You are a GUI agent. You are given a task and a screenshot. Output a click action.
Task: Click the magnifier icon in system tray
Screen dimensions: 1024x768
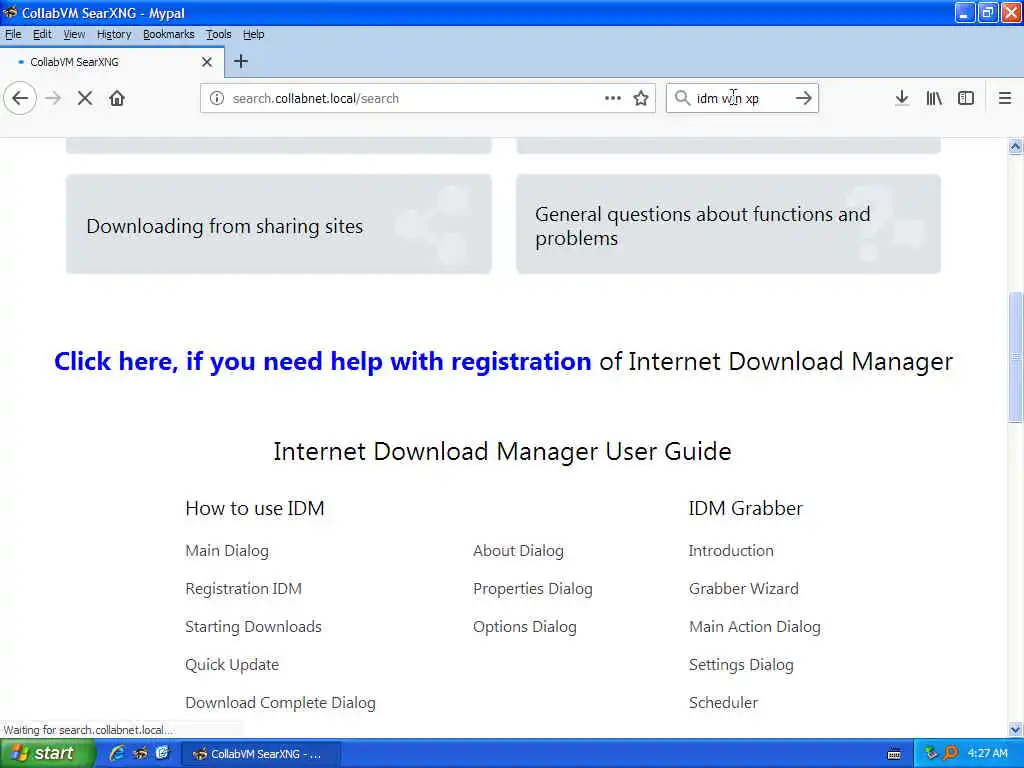point(951,753)
